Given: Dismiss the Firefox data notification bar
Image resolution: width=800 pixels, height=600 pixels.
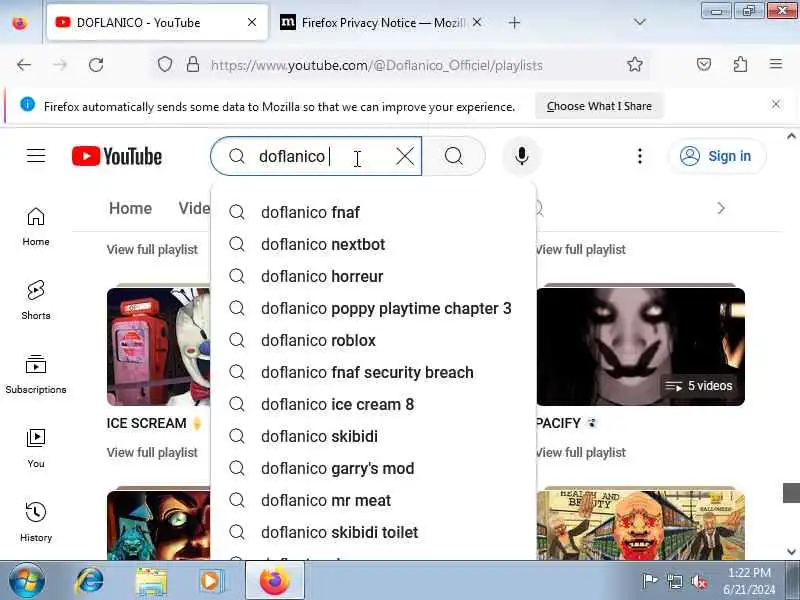Looking at the screenshot, I should [776, 105].
